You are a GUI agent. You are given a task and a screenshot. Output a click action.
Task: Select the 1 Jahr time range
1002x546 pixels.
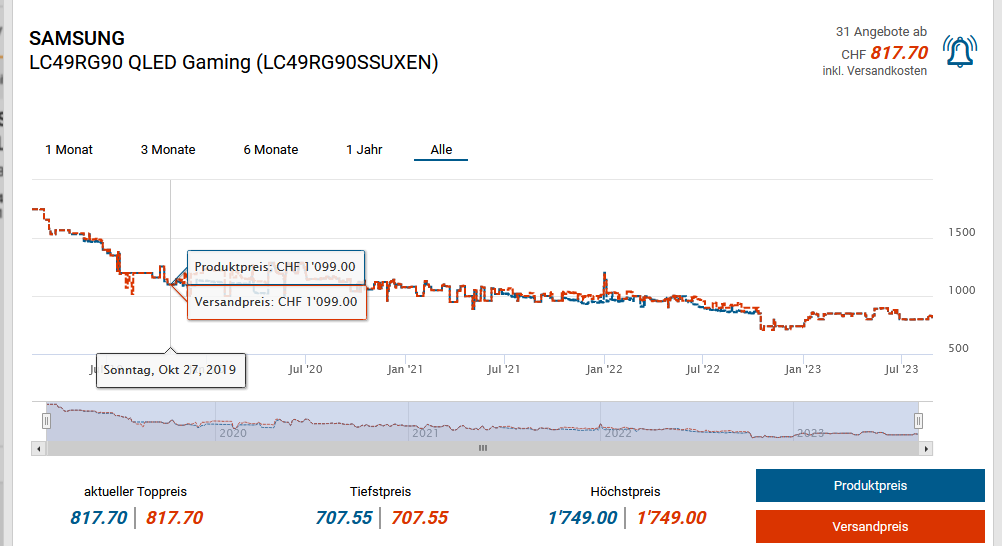coord(364,150)
